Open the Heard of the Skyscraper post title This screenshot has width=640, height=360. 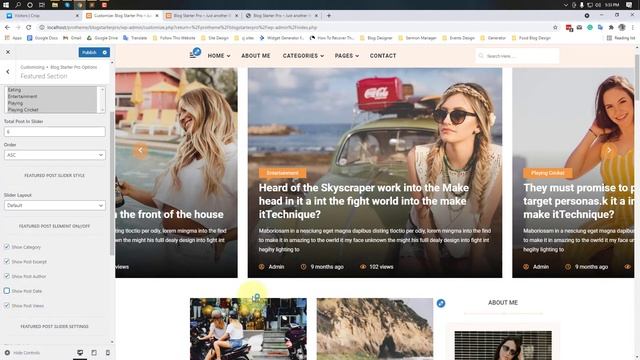pos(364,201)
